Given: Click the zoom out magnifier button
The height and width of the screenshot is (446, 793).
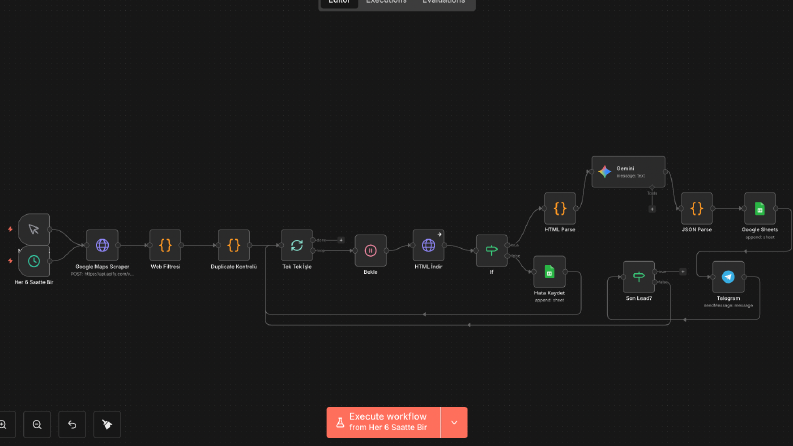Looking at the screenshot, I should pyautogui.click(x=37, y=424).
